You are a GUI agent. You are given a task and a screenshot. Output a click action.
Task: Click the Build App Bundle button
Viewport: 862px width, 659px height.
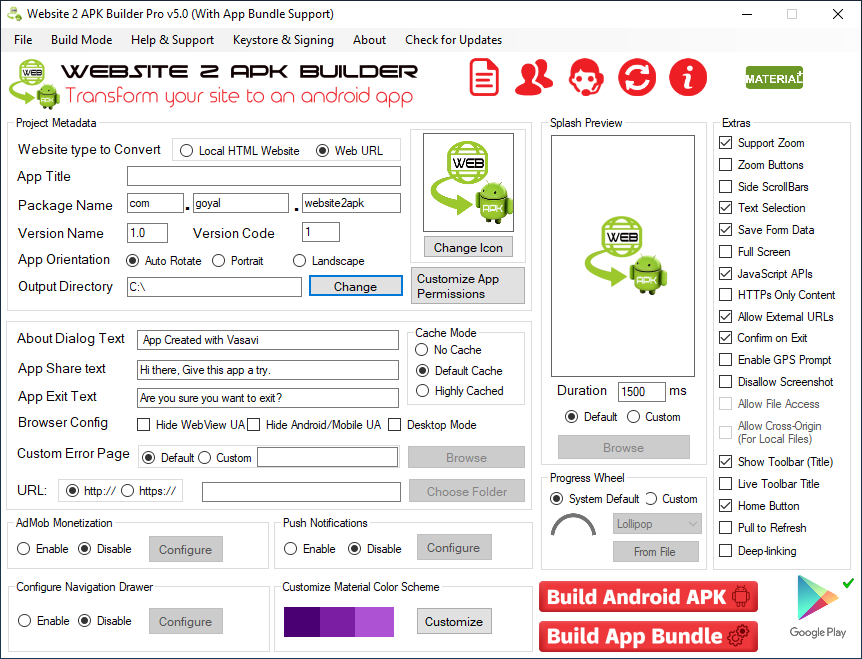point(649,636)
